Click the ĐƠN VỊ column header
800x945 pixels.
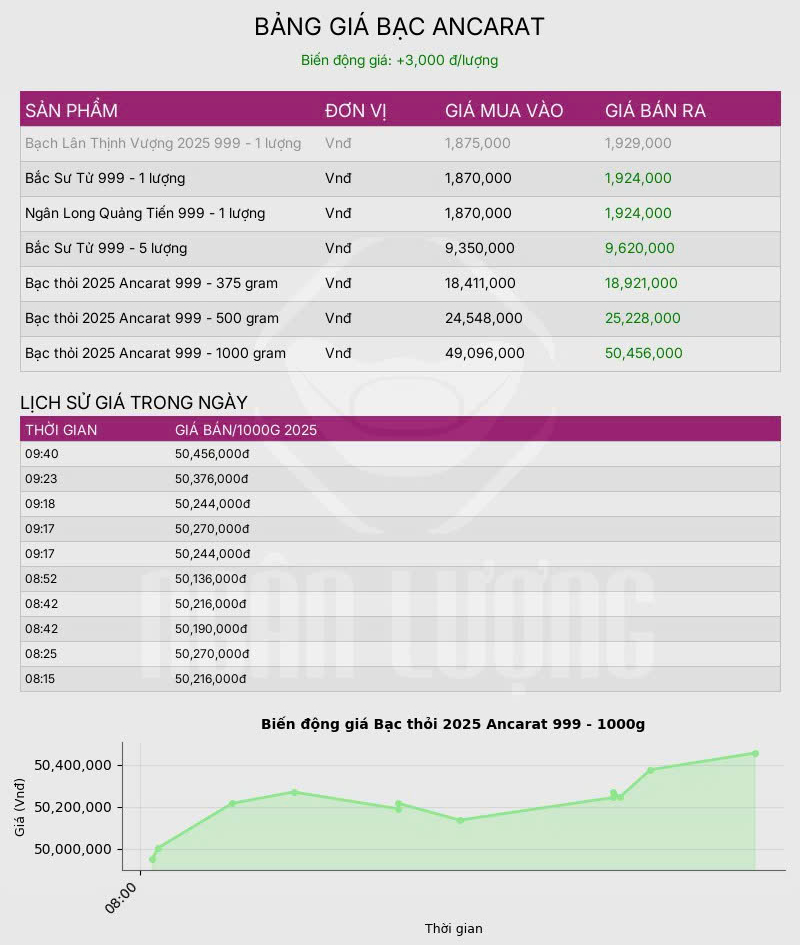[355, 110]
